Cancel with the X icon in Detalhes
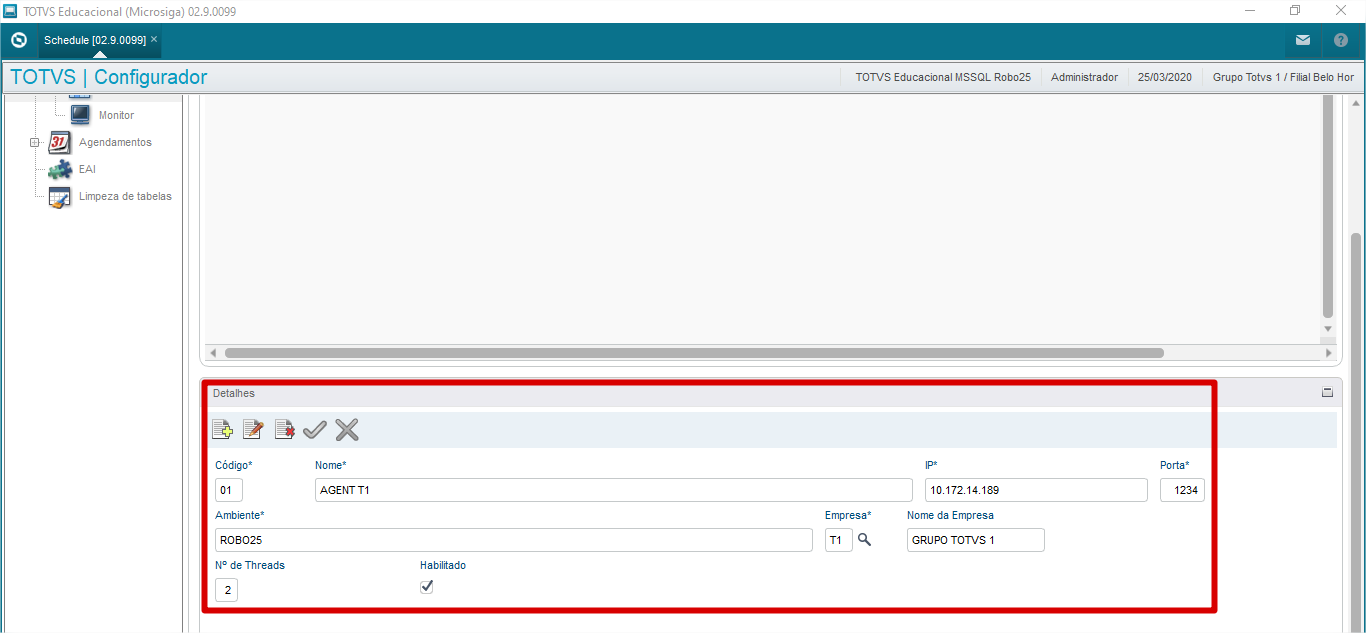Screen dimensions: 1366x633 tap(347, 430)
